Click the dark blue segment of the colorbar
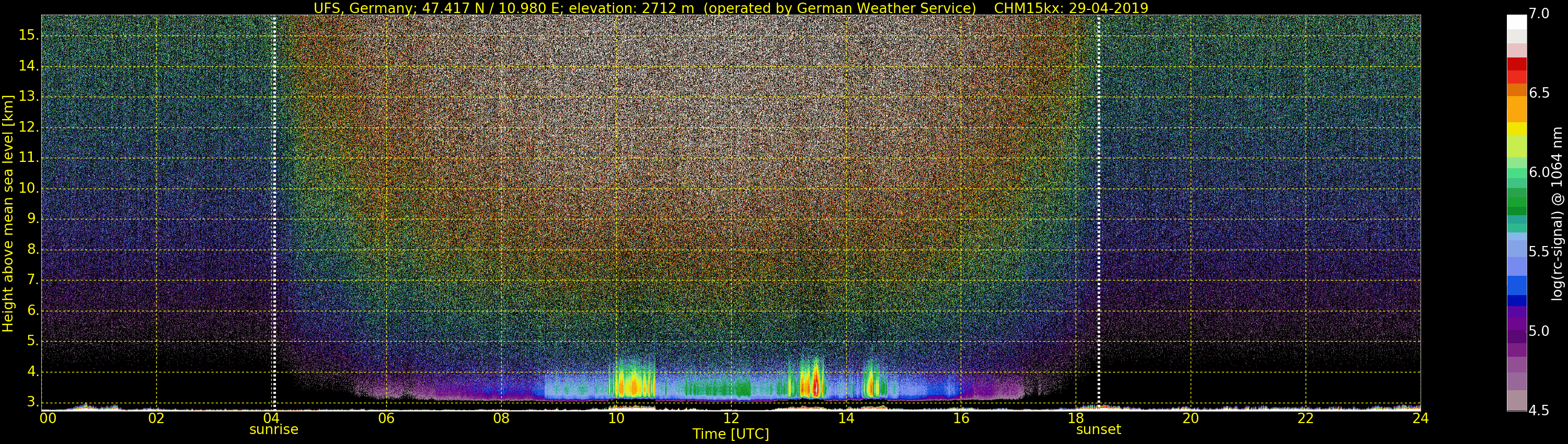This screenshot has width=1568, height=444. tap(1516, 300)
